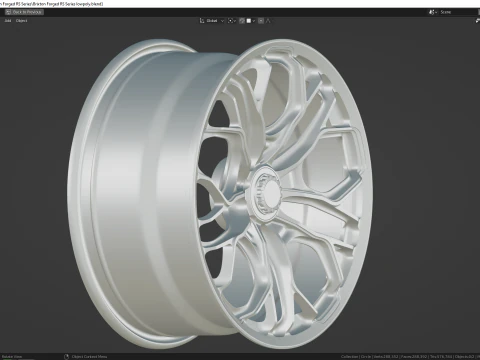The height and width of the screenshot is (360, 480).
Task: Open the pivot point dropdown
Action: point(232,21)
